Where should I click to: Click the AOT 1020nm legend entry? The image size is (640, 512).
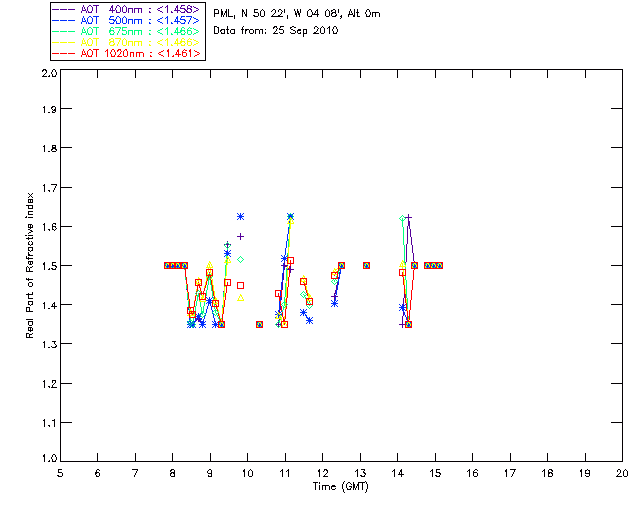tap(127, 53)
